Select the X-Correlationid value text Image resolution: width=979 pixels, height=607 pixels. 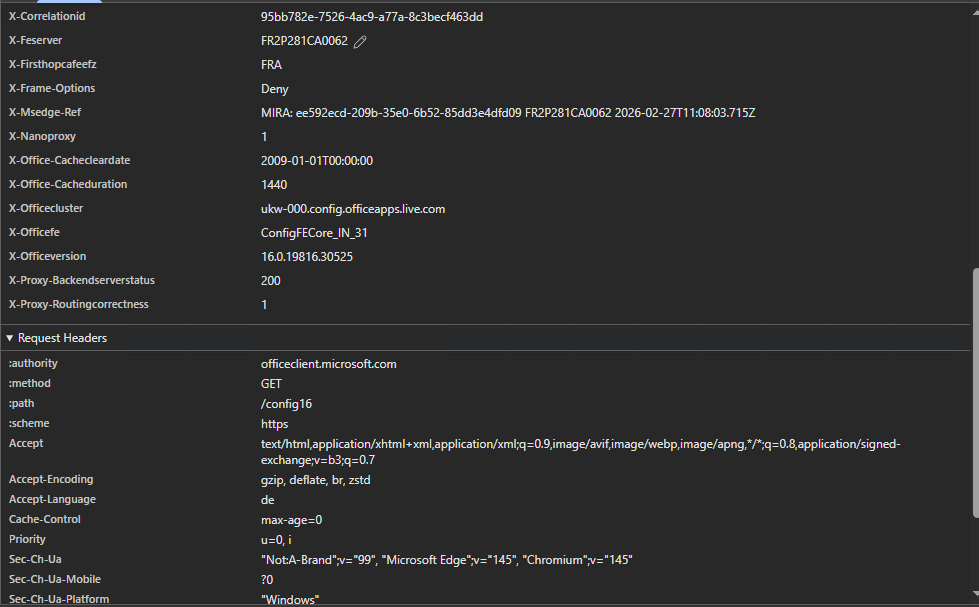372,17
